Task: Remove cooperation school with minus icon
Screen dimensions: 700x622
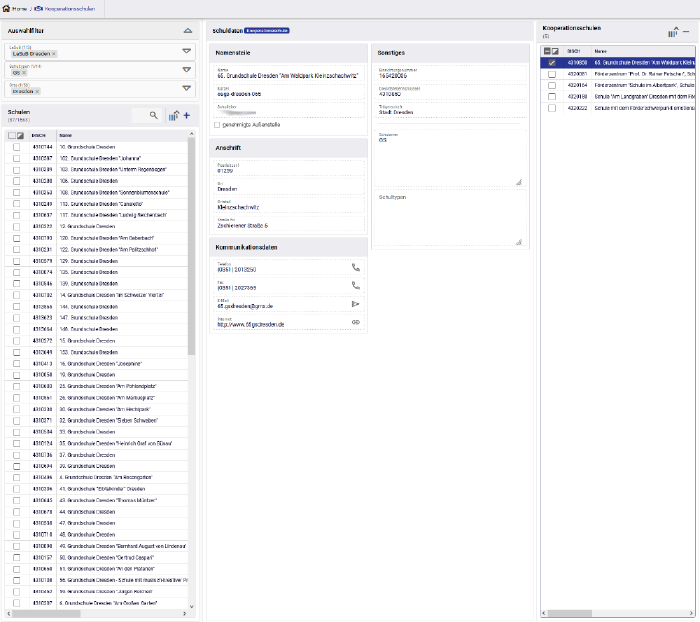Action: click(x=686, y=33)
